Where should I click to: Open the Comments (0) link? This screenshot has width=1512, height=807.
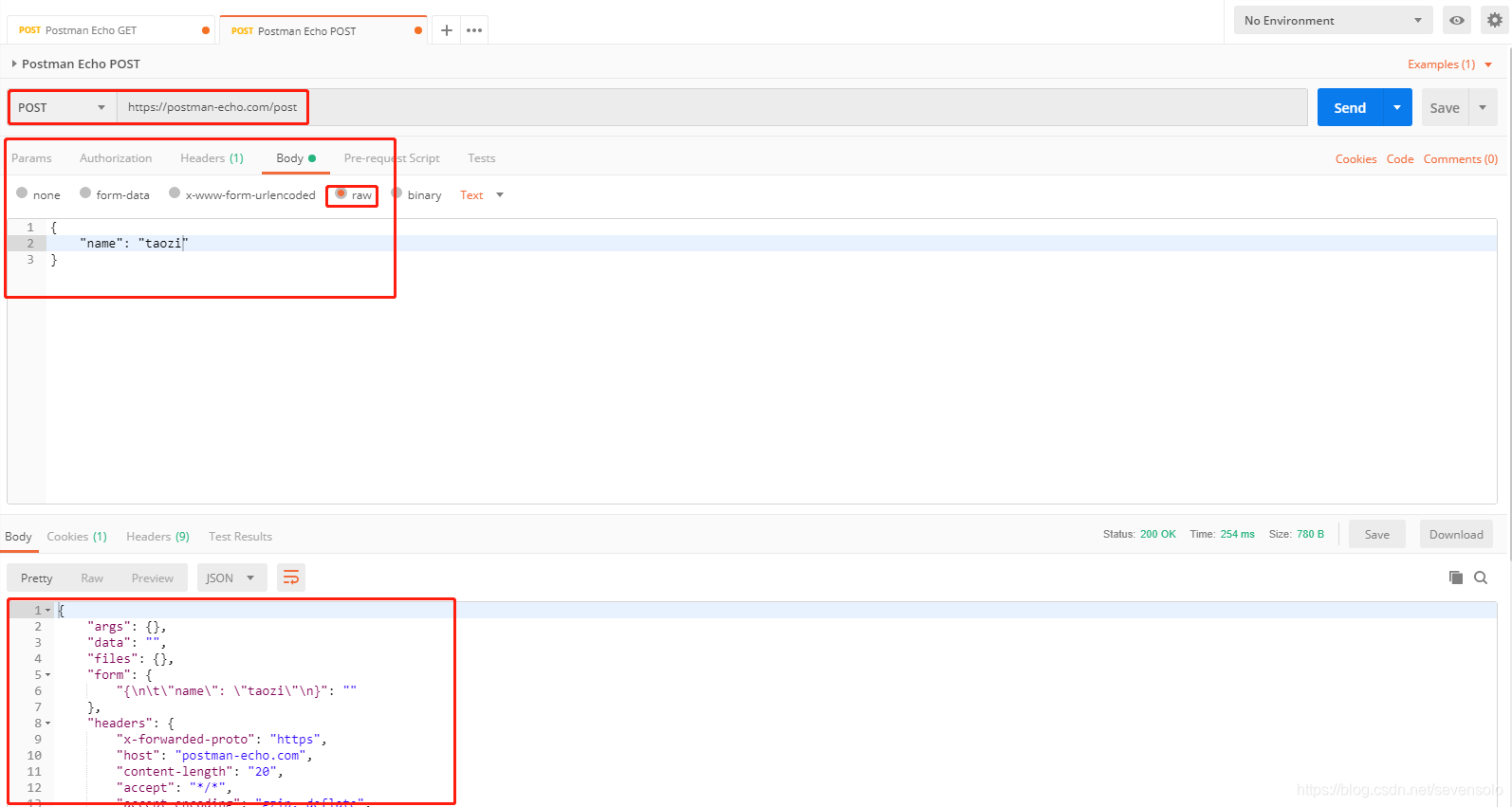pos(1461,159)
